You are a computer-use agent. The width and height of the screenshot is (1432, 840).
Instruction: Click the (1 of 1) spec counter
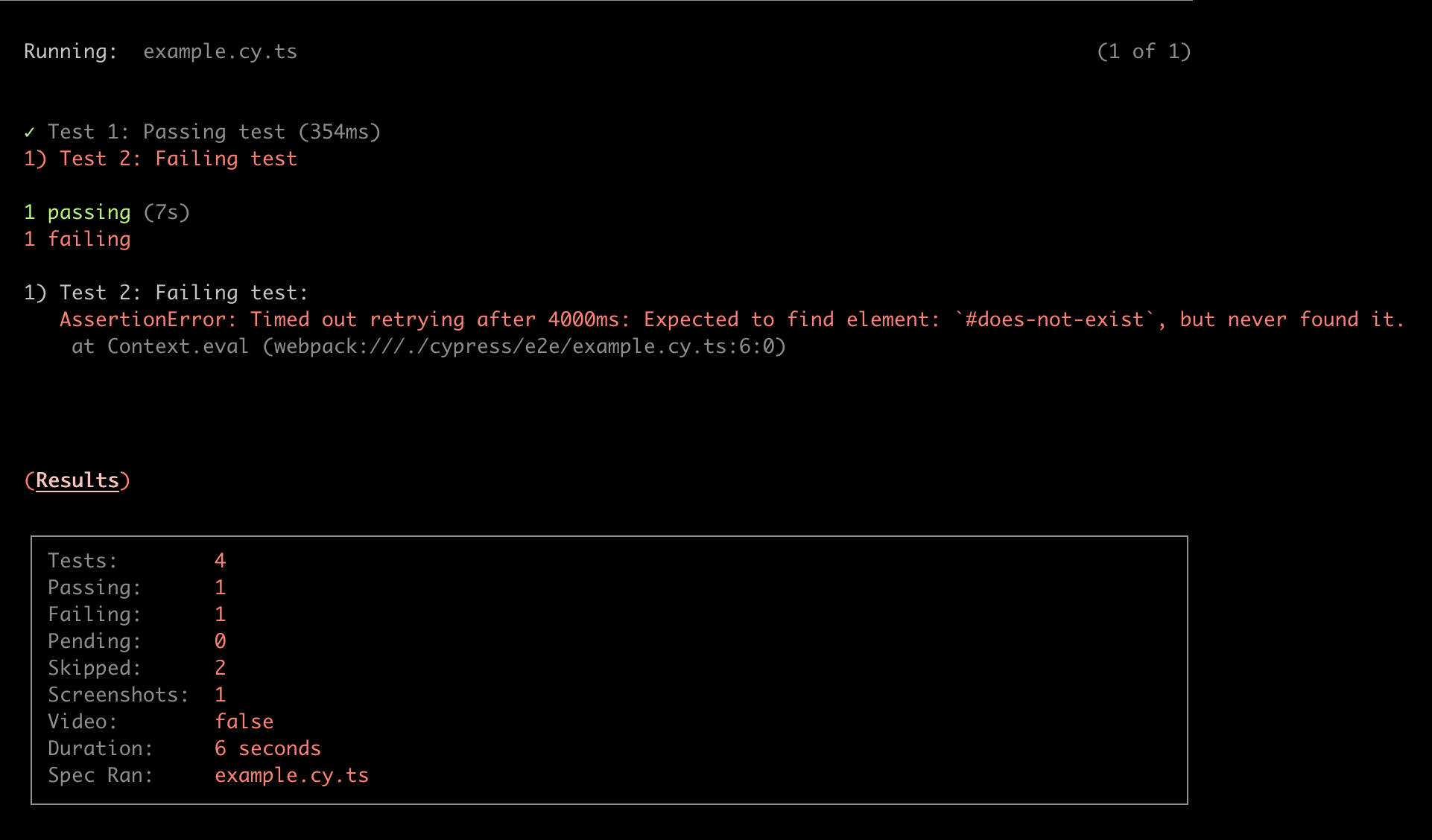(1144, 51)
